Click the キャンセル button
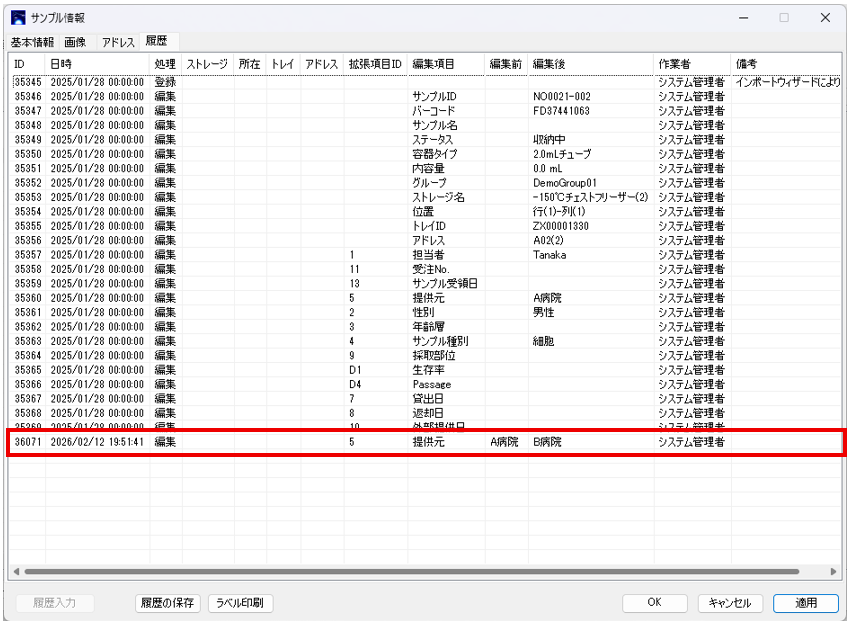Viewport: 850px width, 626px height. point(729,603)
